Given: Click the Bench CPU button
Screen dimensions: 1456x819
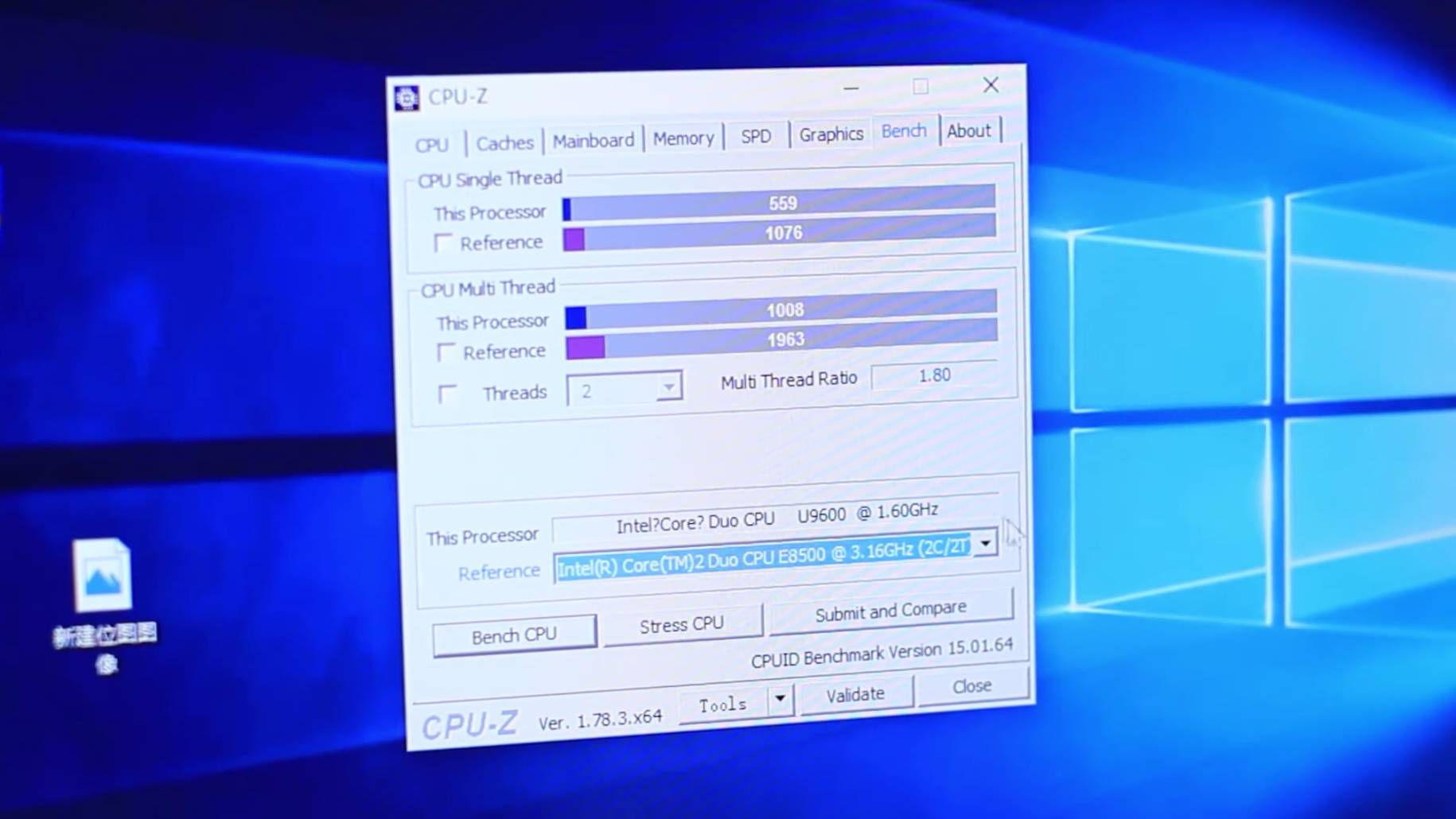Looking at the screenshot, I should [514, 635].
